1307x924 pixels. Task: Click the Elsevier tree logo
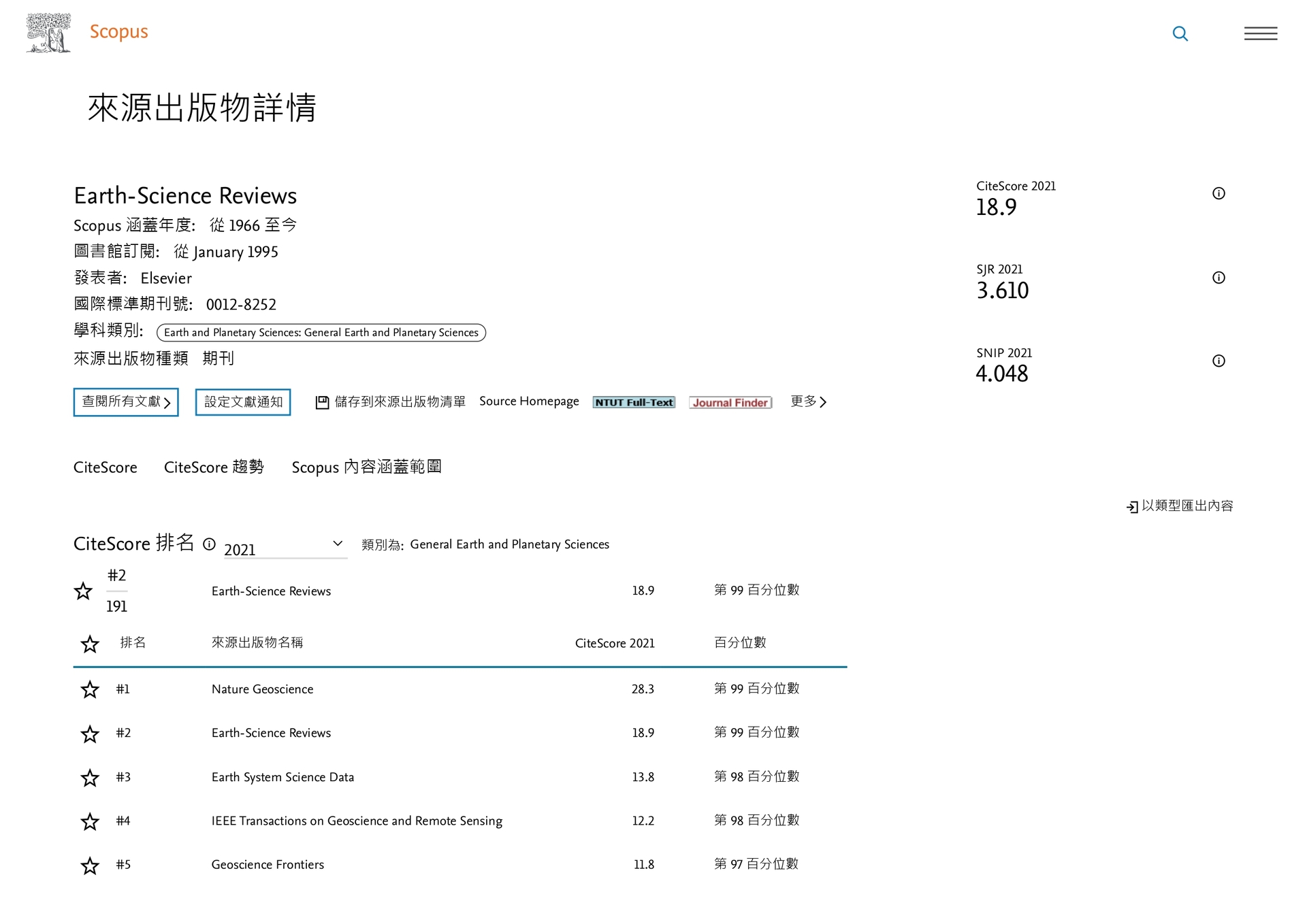click(48, 33)
